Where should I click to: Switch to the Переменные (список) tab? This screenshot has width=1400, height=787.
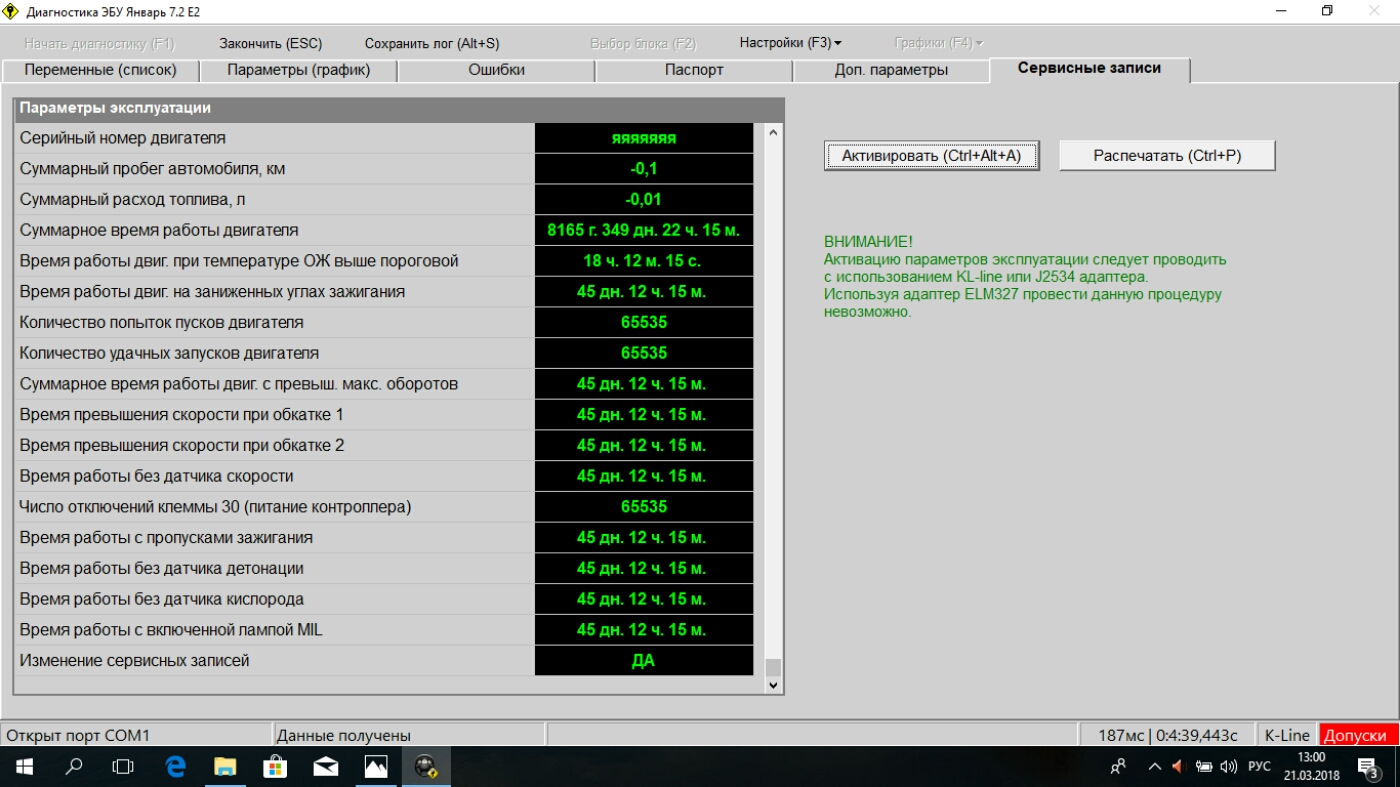pos(100,70)
